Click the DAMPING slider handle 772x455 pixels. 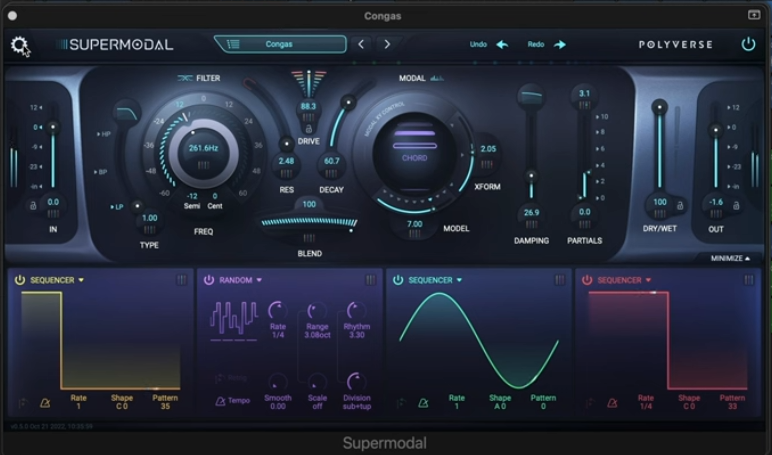[x=531, y=176]
